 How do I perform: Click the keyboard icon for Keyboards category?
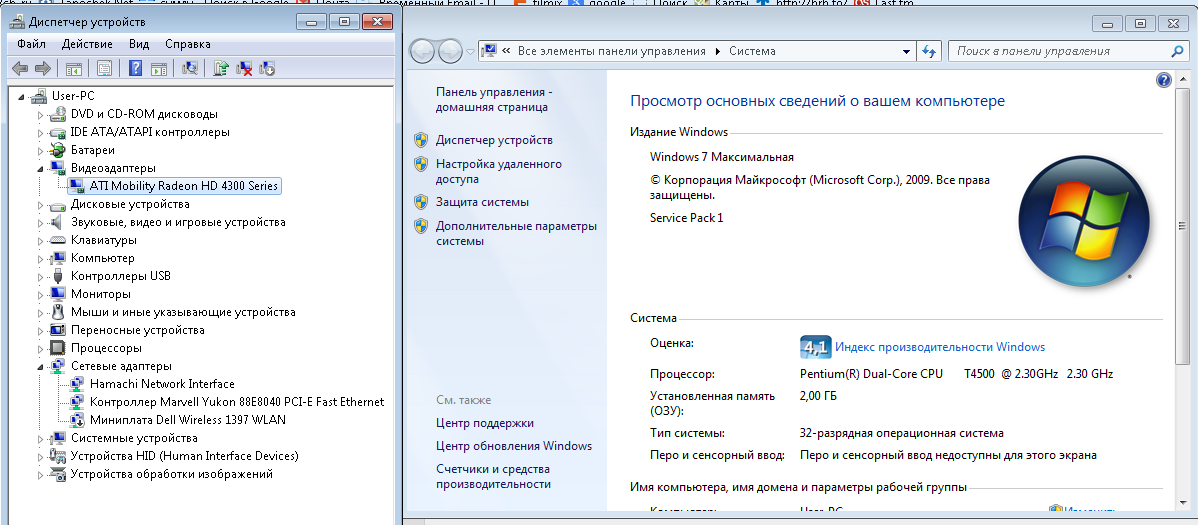point(57,240)
